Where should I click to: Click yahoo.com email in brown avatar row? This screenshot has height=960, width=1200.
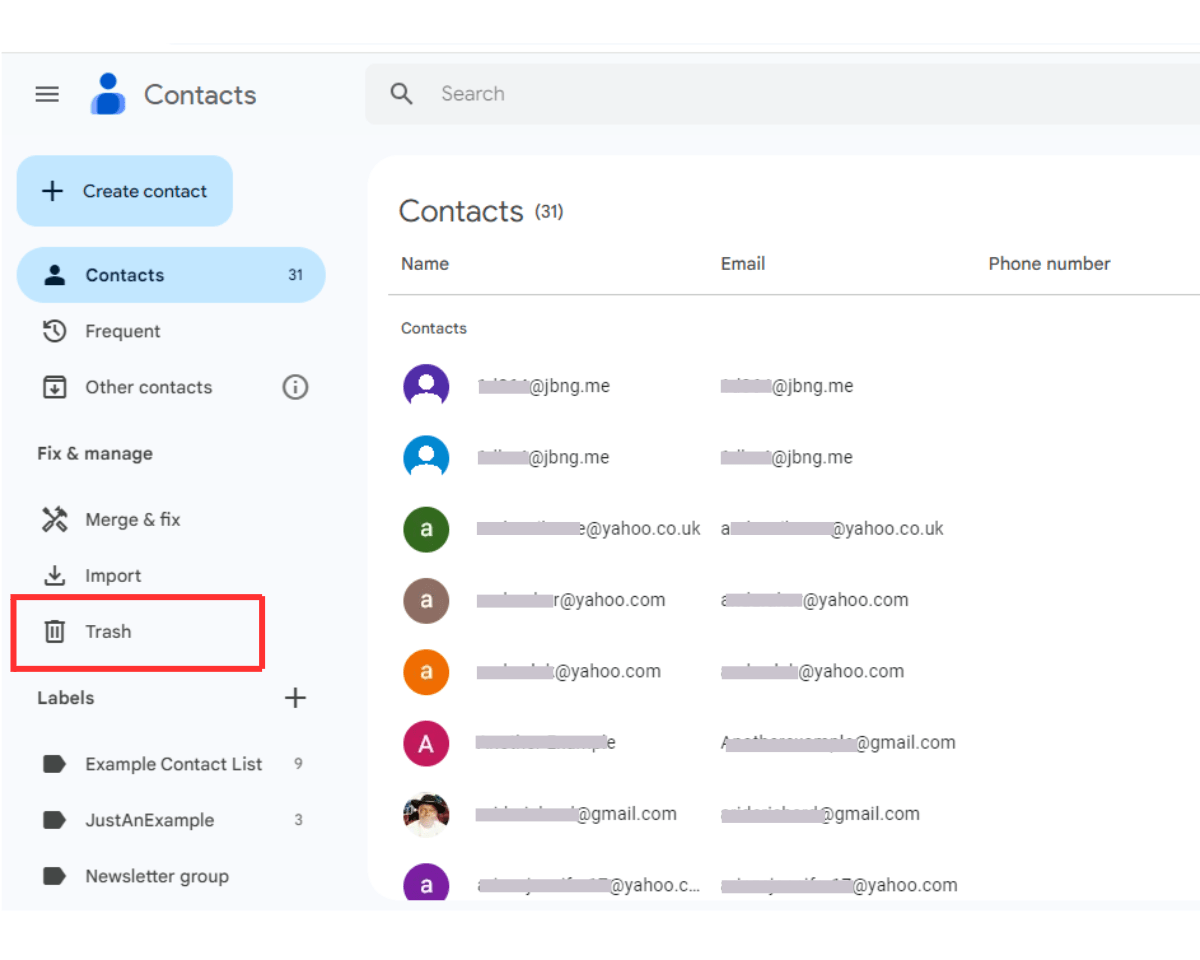815,600
